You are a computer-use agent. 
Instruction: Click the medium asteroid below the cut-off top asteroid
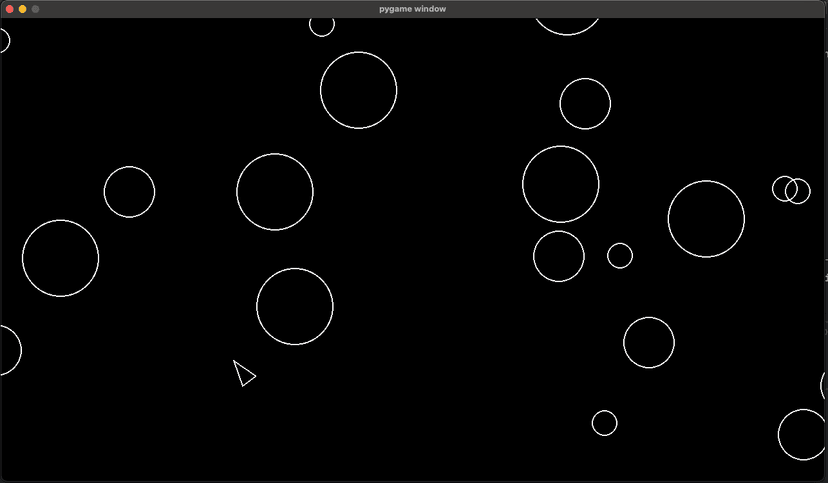(x=585, y=104)
